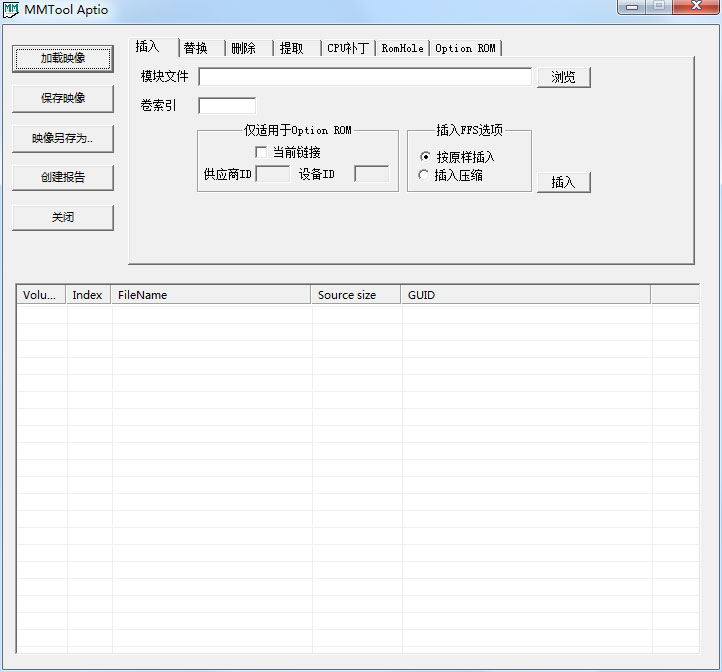Click the 创建报告 (Create Report) button
The image size is (722, 672).
point(63,177)
